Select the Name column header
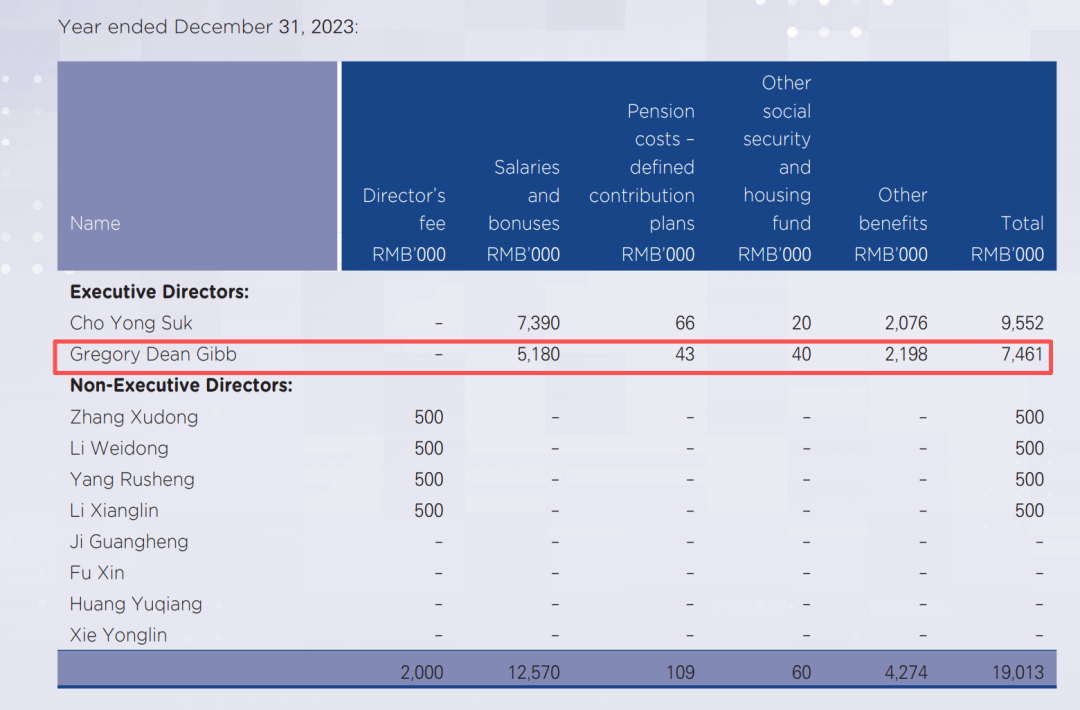The height and width of the screenshot is (710, 1080). 95,224
